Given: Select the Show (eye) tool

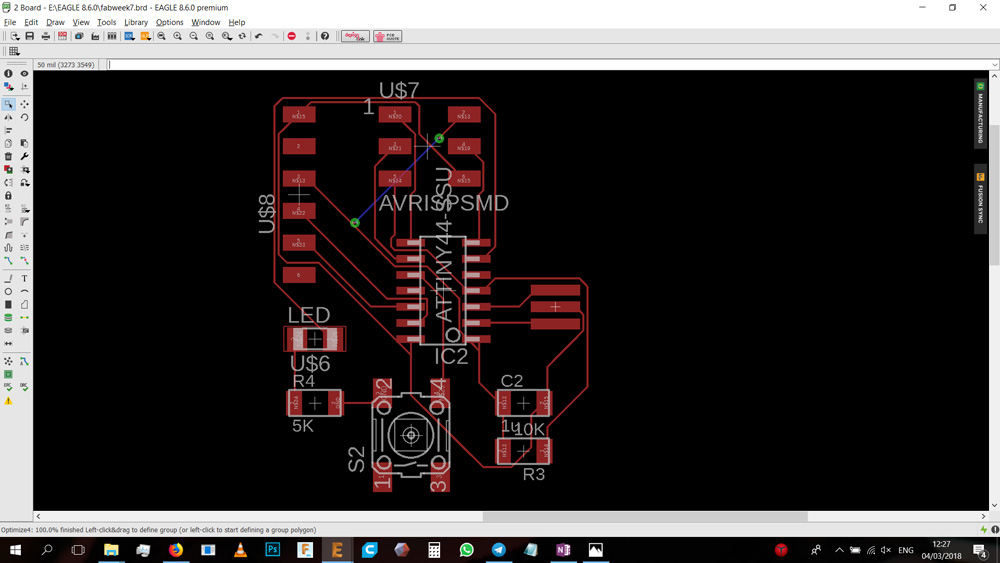Looking at the screenshot, I should (24, 73).
